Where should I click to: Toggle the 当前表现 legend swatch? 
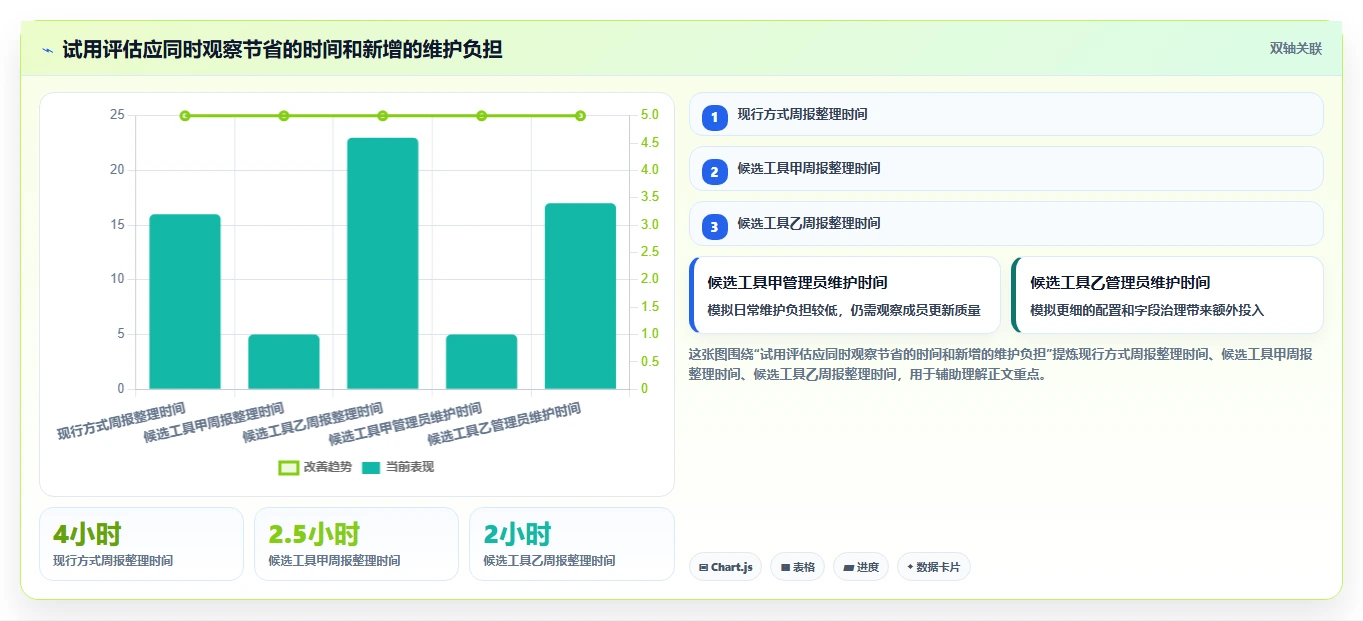(371, 467)
